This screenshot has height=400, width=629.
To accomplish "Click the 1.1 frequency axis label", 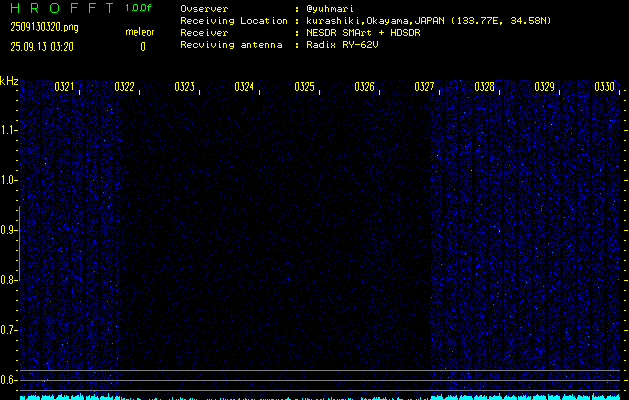I will (x=8, y=130).
